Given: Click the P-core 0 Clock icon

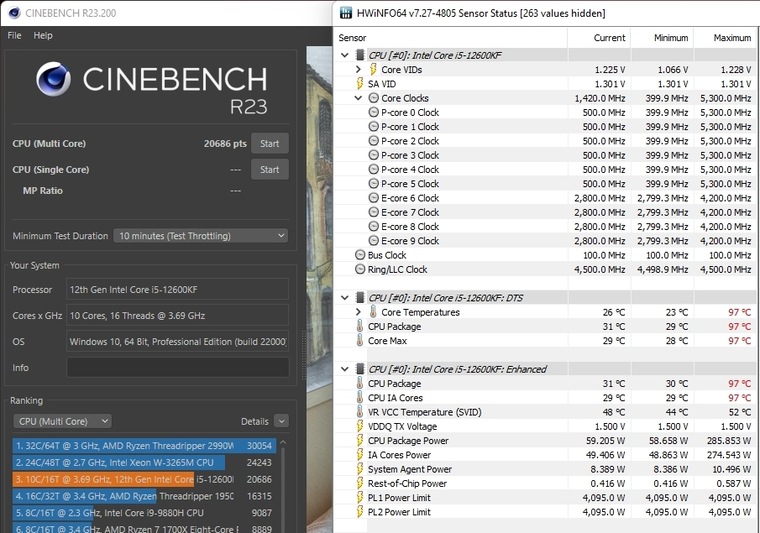Looking at the screenshot, I should point(374,112).
